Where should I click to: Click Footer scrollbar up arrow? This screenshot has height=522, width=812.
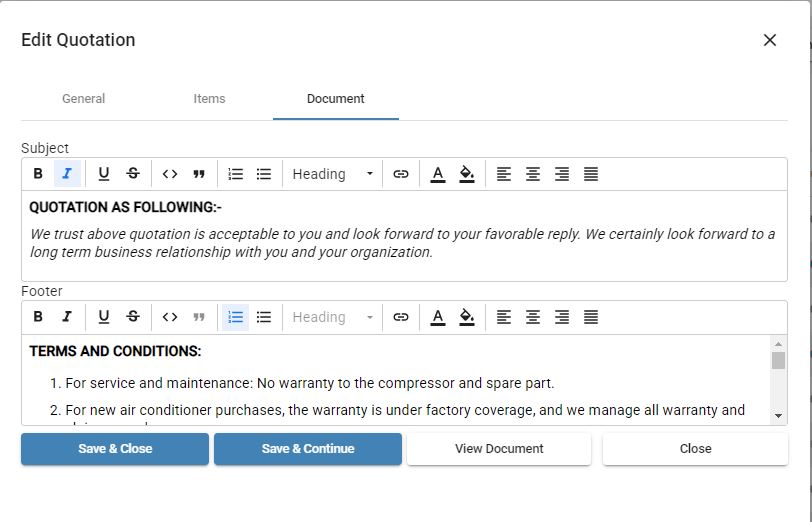tap(778, 344)
